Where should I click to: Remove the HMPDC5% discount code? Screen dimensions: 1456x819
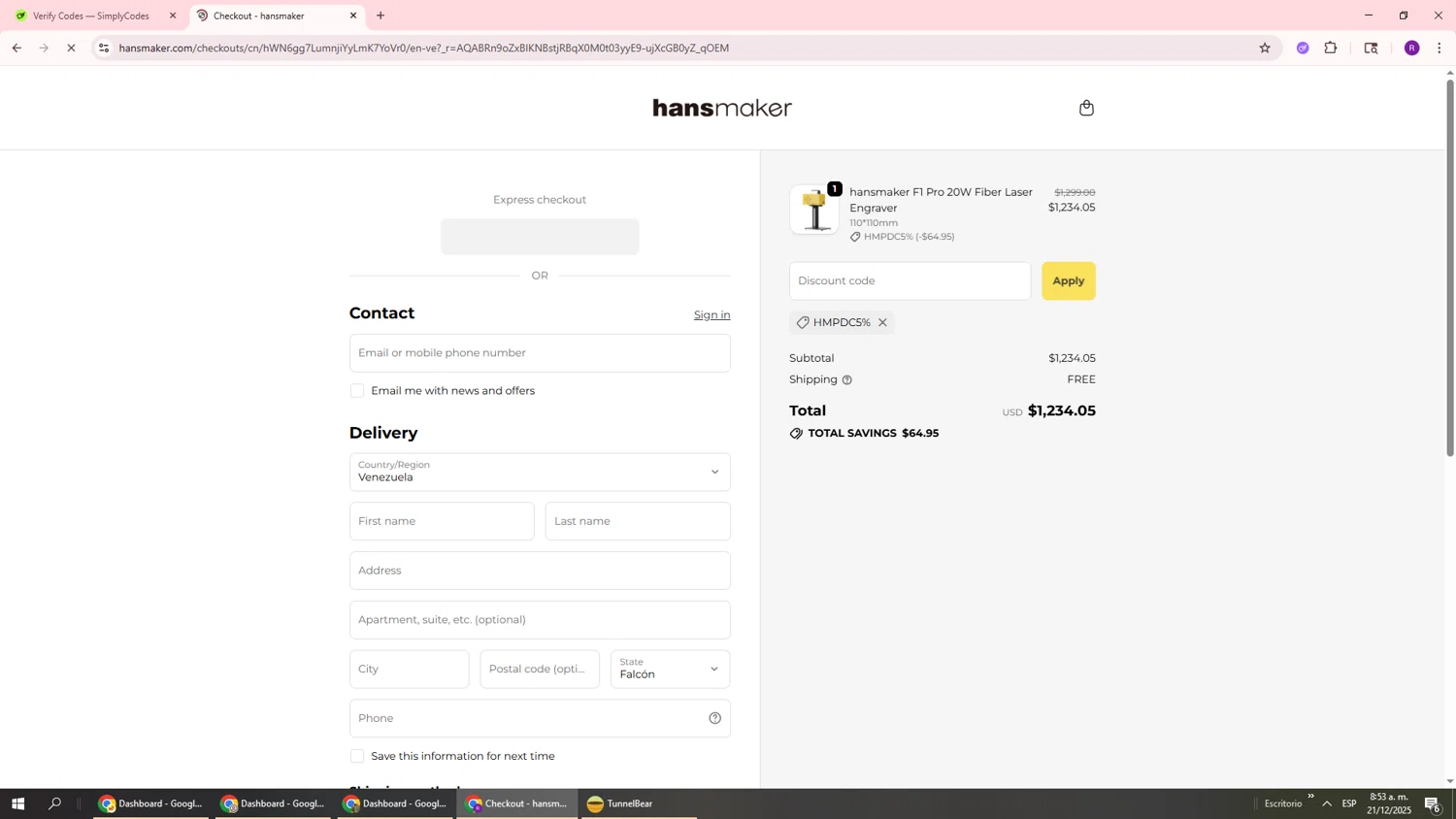pos(882,322)
